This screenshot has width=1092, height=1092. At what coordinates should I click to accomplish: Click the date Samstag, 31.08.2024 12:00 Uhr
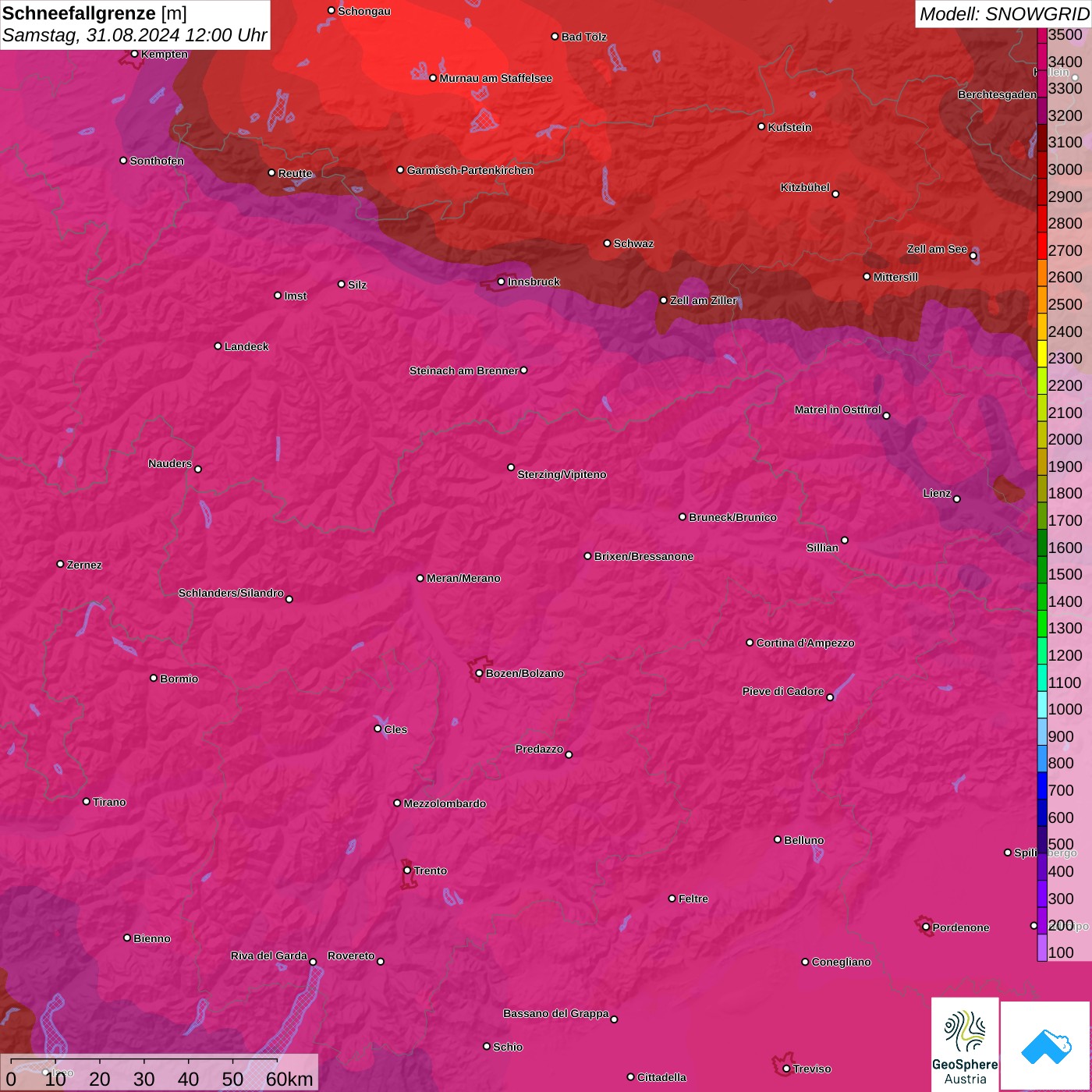[134, 35]
